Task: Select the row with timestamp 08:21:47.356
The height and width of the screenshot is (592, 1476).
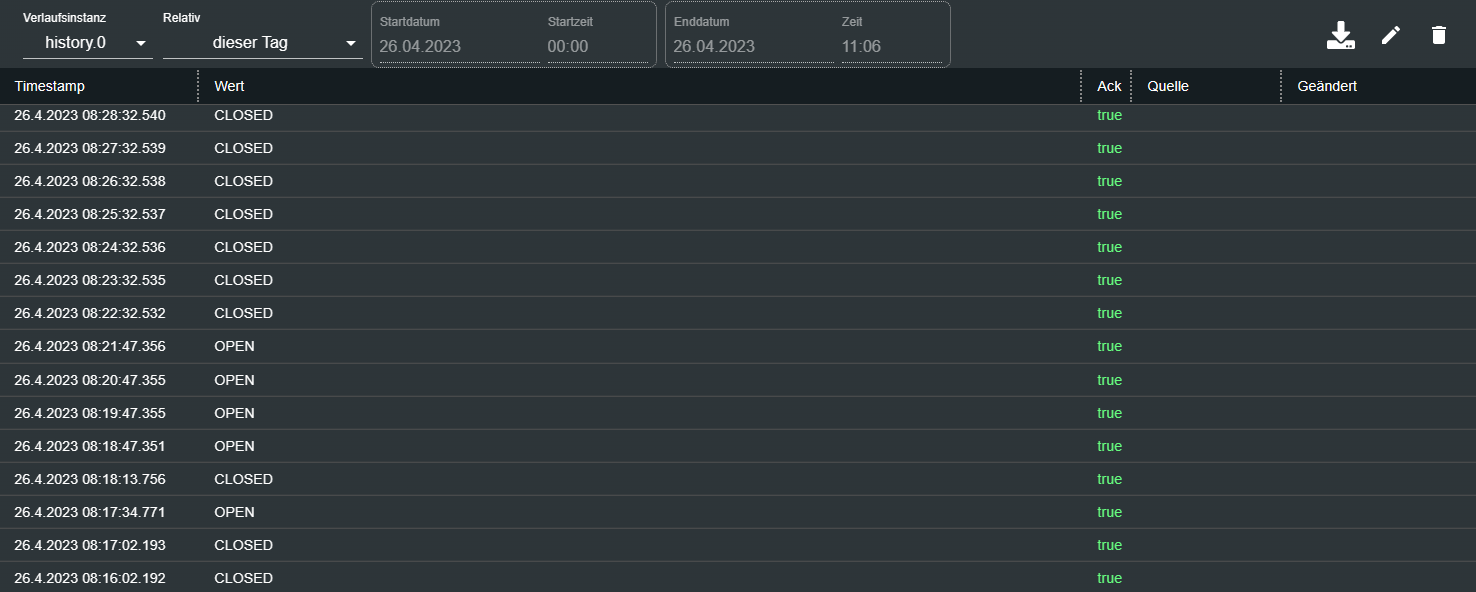Action: [90, 346]
